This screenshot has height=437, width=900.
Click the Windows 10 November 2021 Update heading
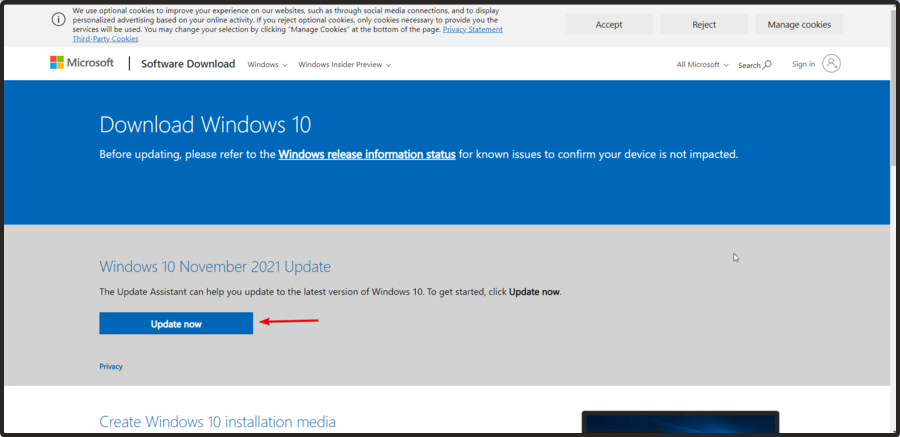coord(215,266)
